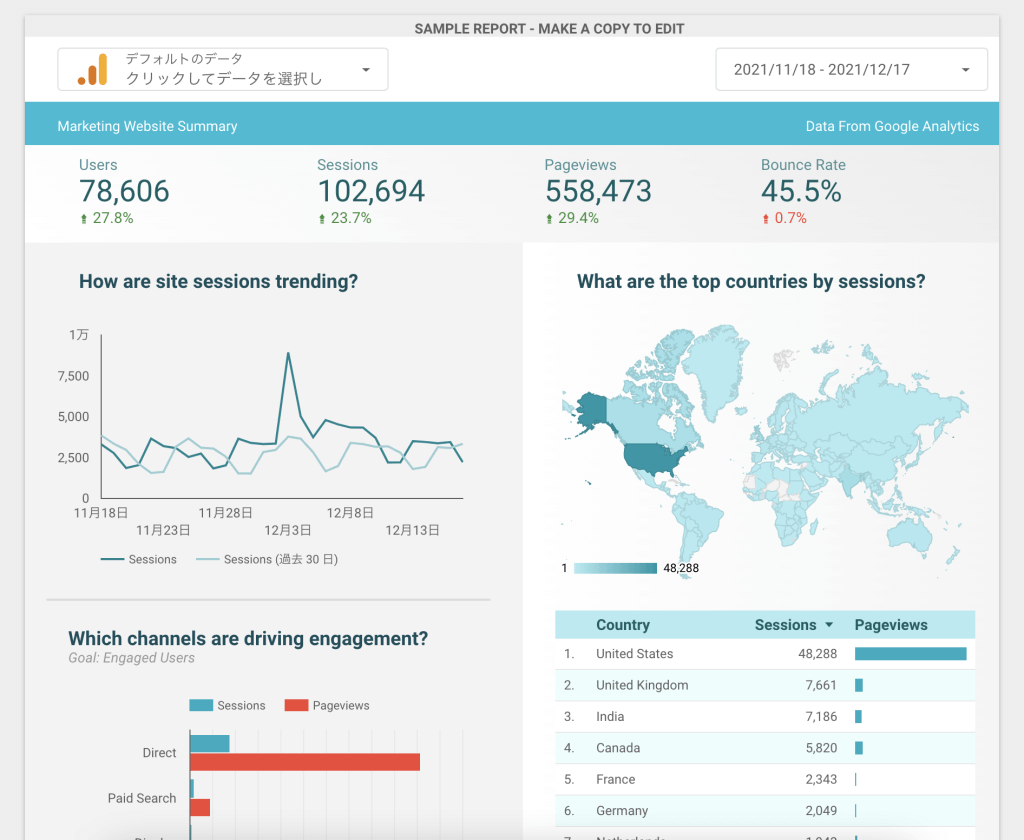Click the Data From Google Analytics text
Screen dimensions: 1024x840
pyautogui.click(x=892, y=126)
